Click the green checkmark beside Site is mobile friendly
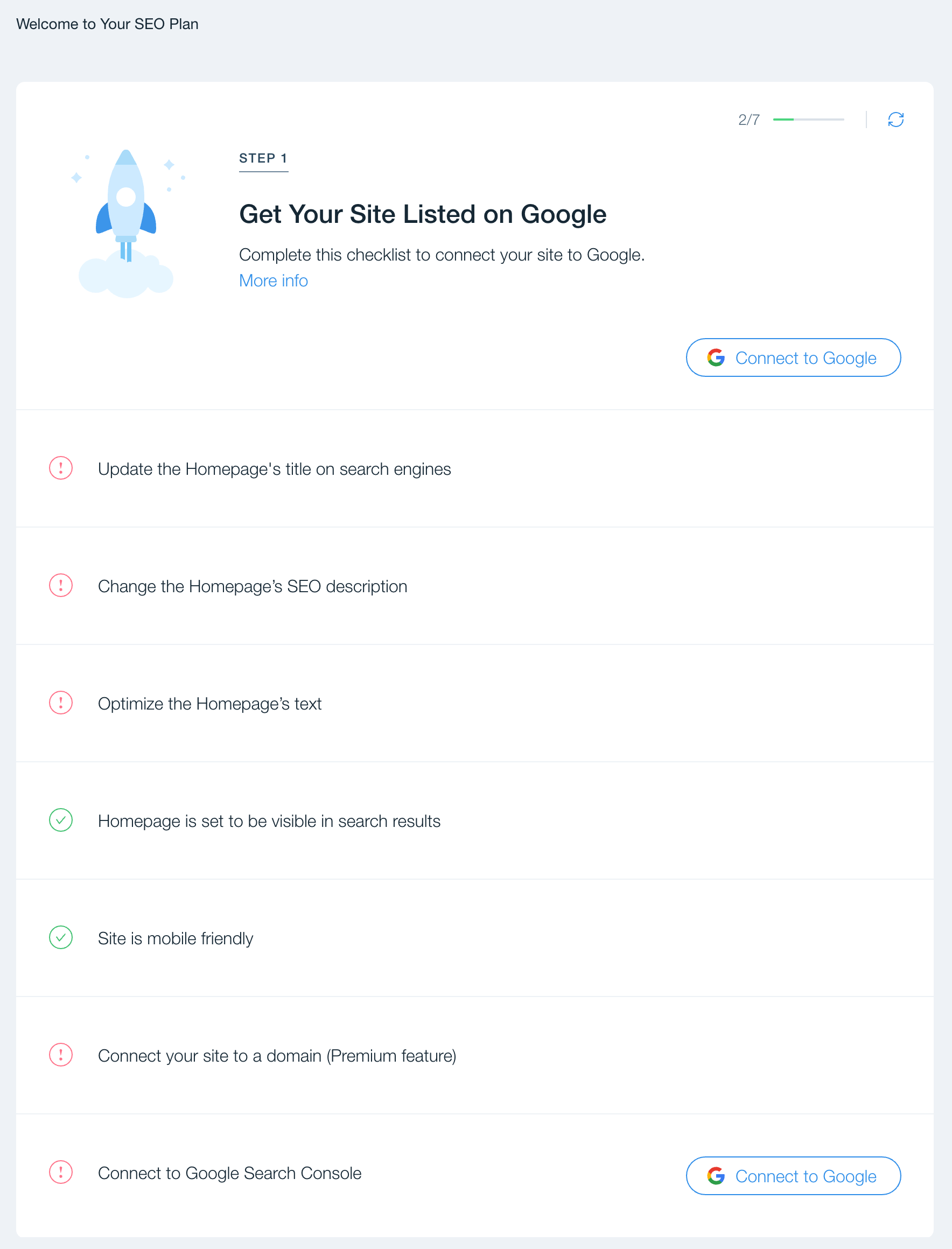Screen dimensions: 952x1249 61,937
